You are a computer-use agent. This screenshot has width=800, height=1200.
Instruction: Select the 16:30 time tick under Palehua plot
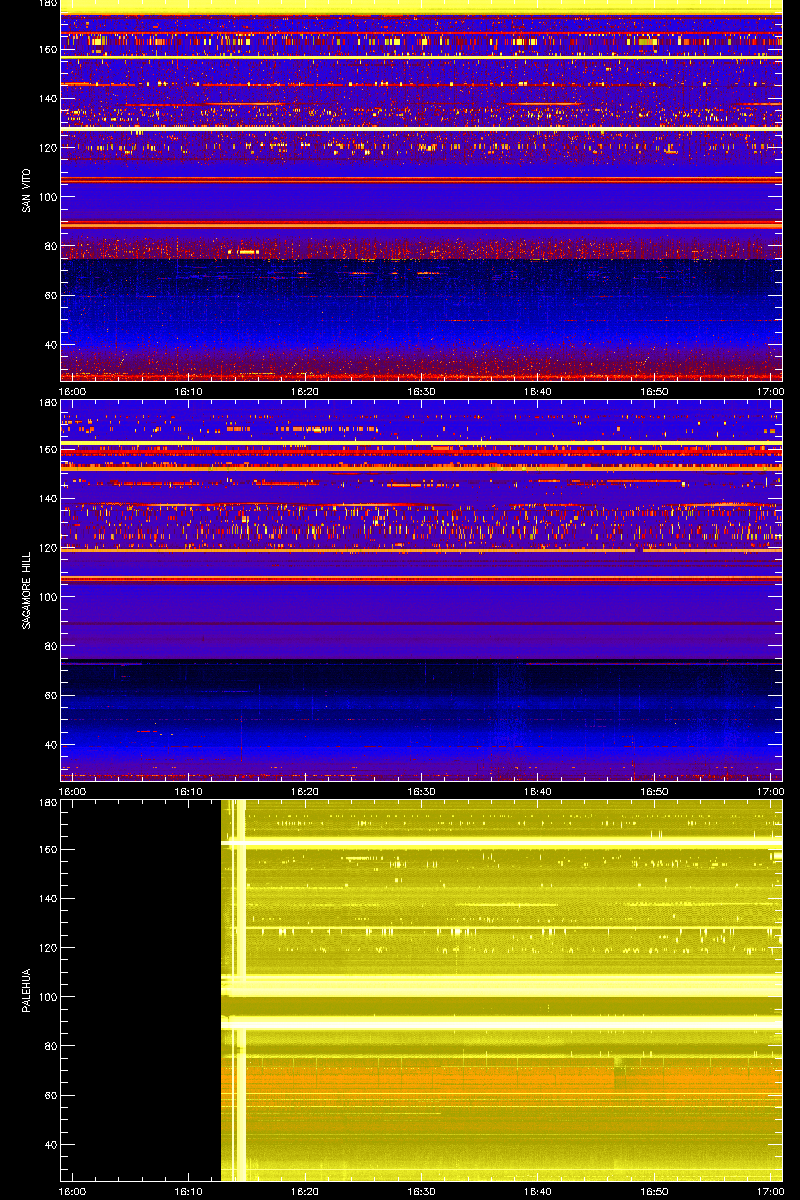pyautogui.click(x=422, y=1192)
